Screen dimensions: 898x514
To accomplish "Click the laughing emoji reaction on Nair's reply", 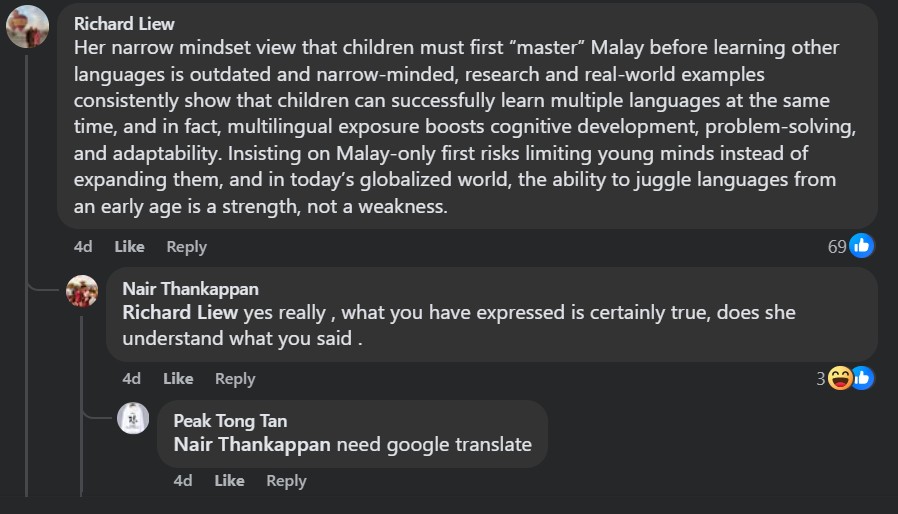I will tap(839, 378).
